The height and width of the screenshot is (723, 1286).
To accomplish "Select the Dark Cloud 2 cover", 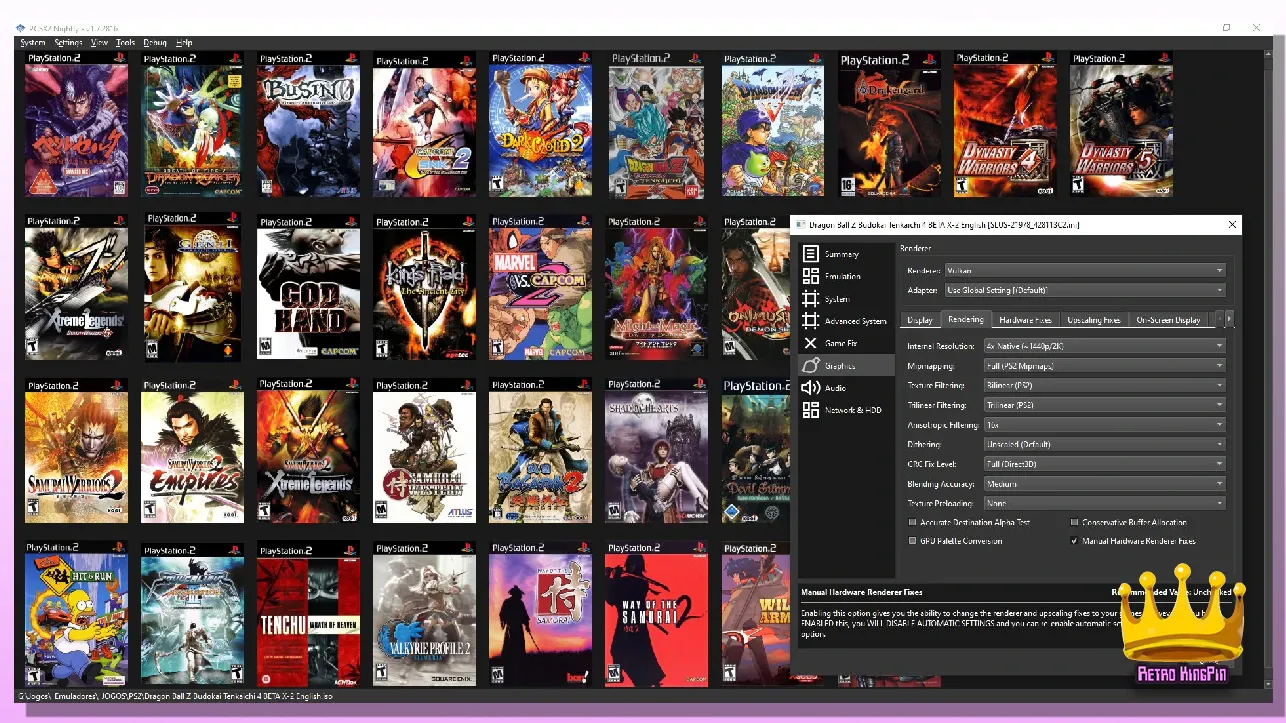I will (x=540, y=124).
